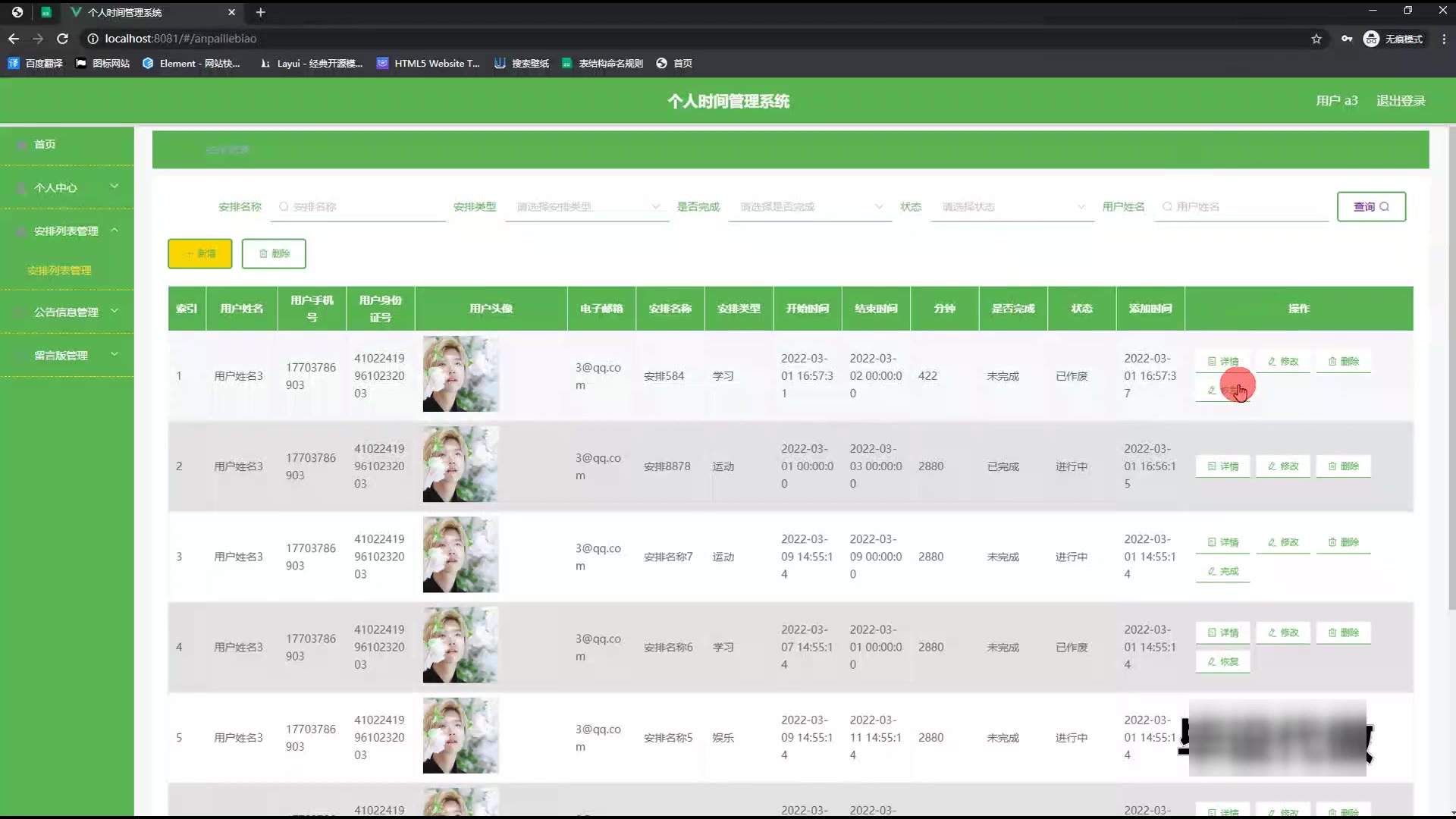The width and height of the screenshot is (1456, 819).
Task: Open the 是否完成 dropdown filter
Action: click(809, 207)
